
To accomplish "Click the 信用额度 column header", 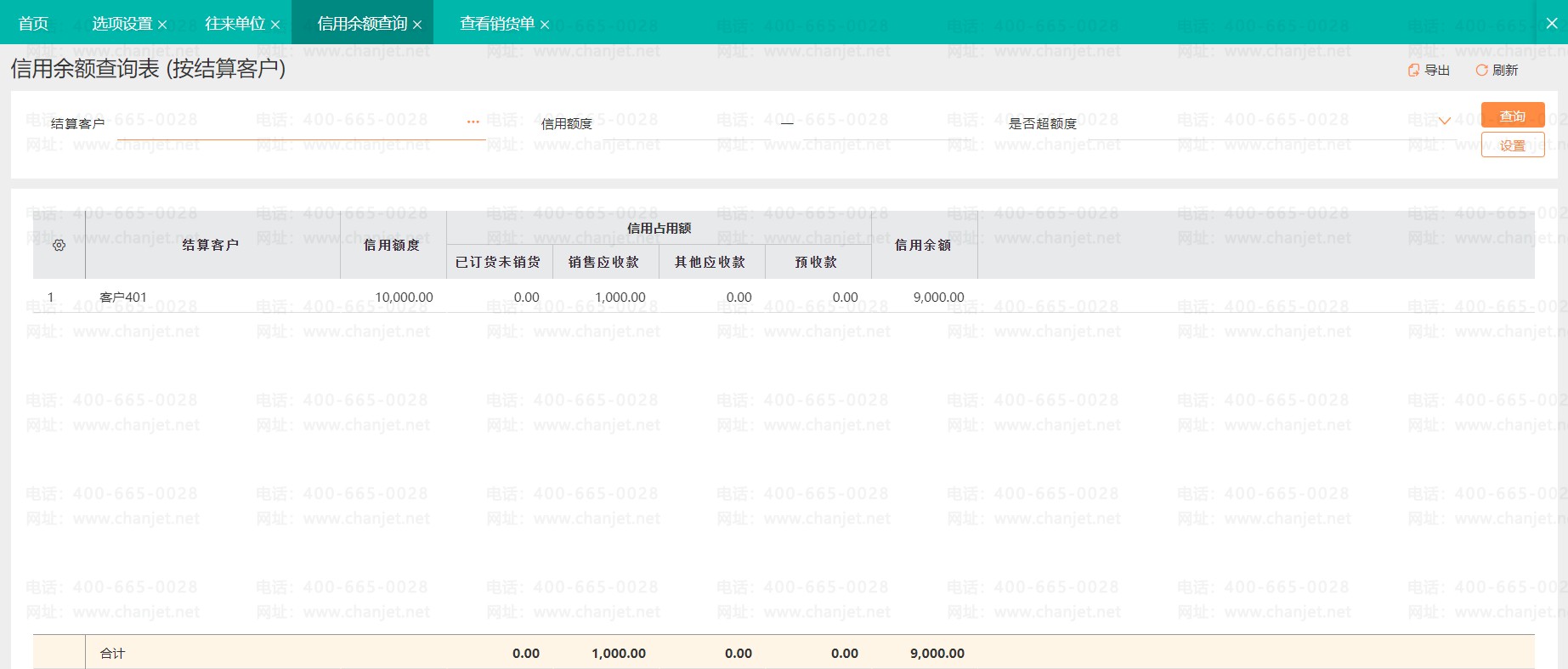I will pyautogui.click(x=393, y=245).
